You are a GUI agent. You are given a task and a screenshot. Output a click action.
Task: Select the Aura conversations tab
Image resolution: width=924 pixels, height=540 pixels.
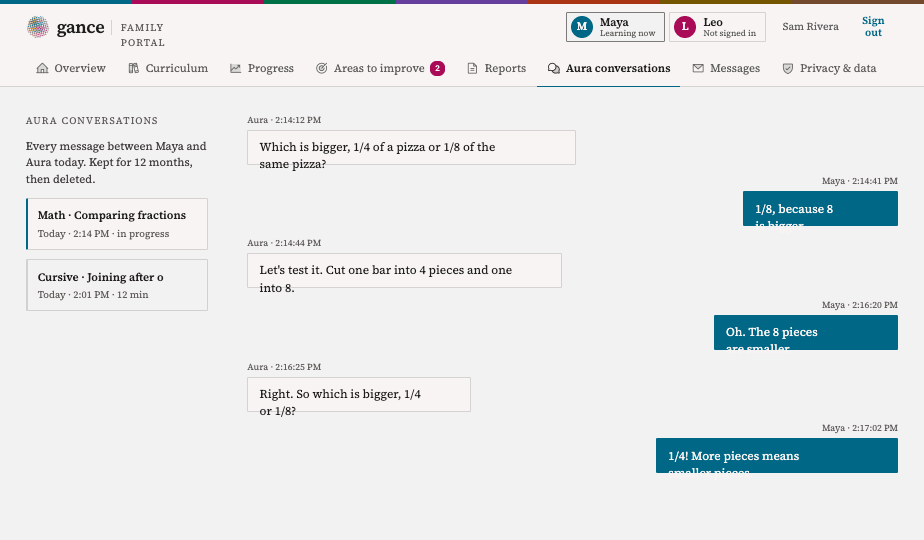click(609, 68)
